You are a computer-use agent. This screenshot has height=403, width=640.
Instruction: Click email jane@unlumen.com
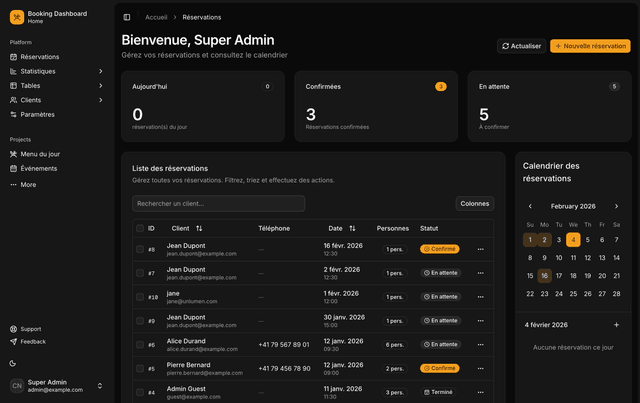pyautogui.click(x=192, y=301)
